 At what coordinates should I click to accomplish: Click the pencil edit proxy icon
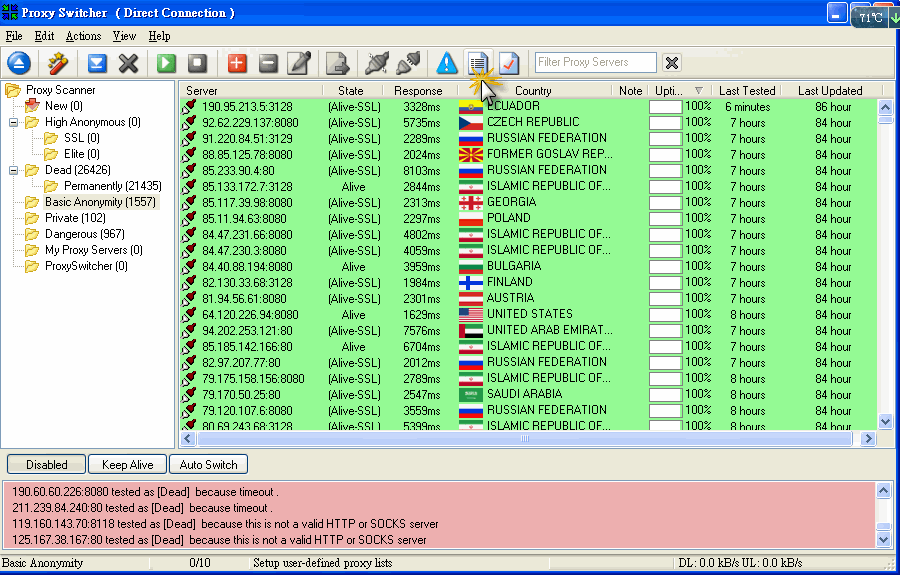(299, 63)
